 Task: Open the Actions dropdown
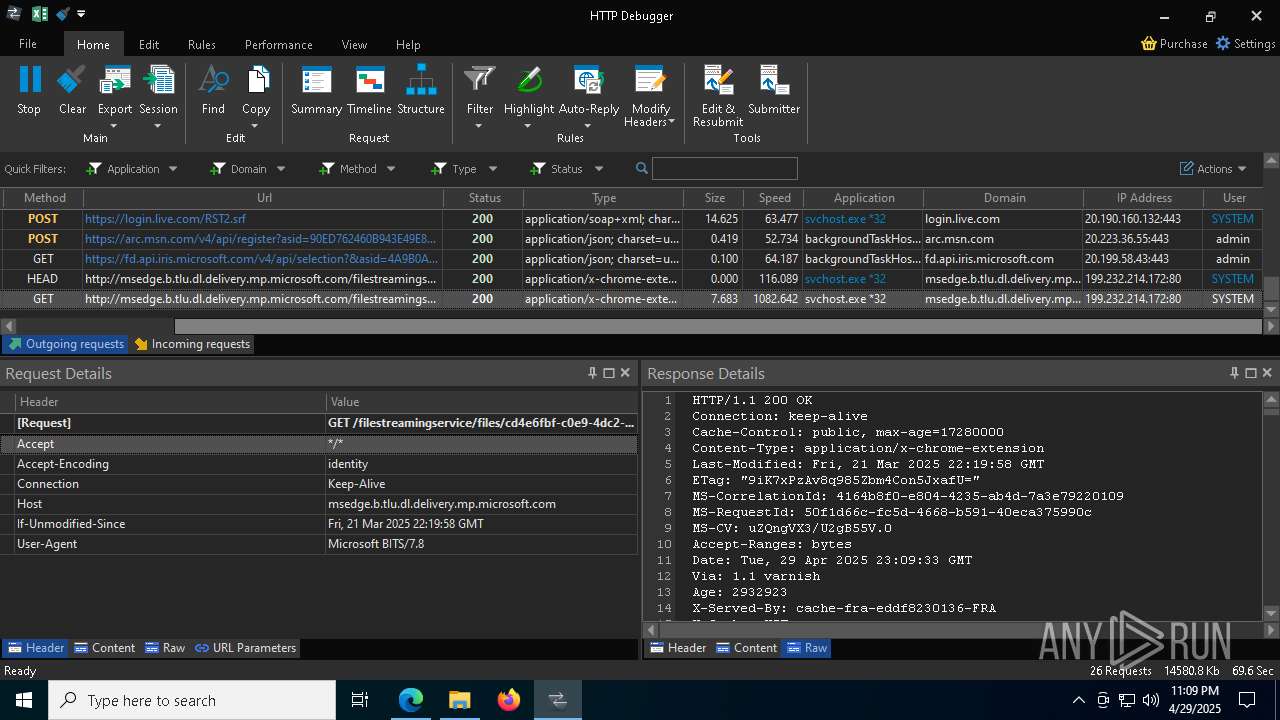[1213, 169]
